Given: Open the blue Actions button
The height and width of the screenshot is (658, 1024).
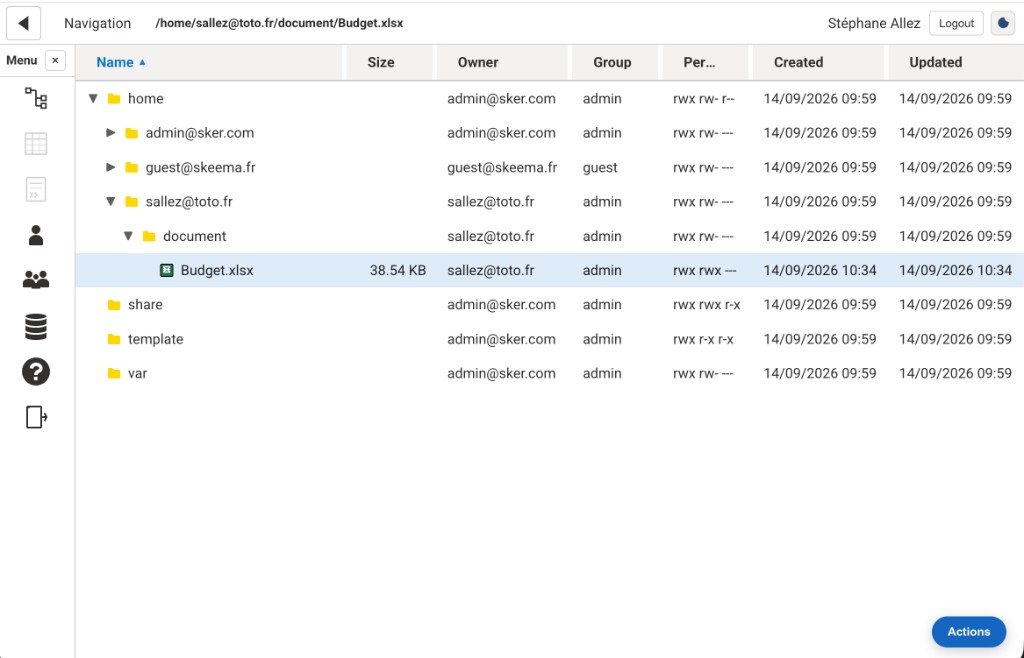Looking at the screenshot, I should 968,631.
